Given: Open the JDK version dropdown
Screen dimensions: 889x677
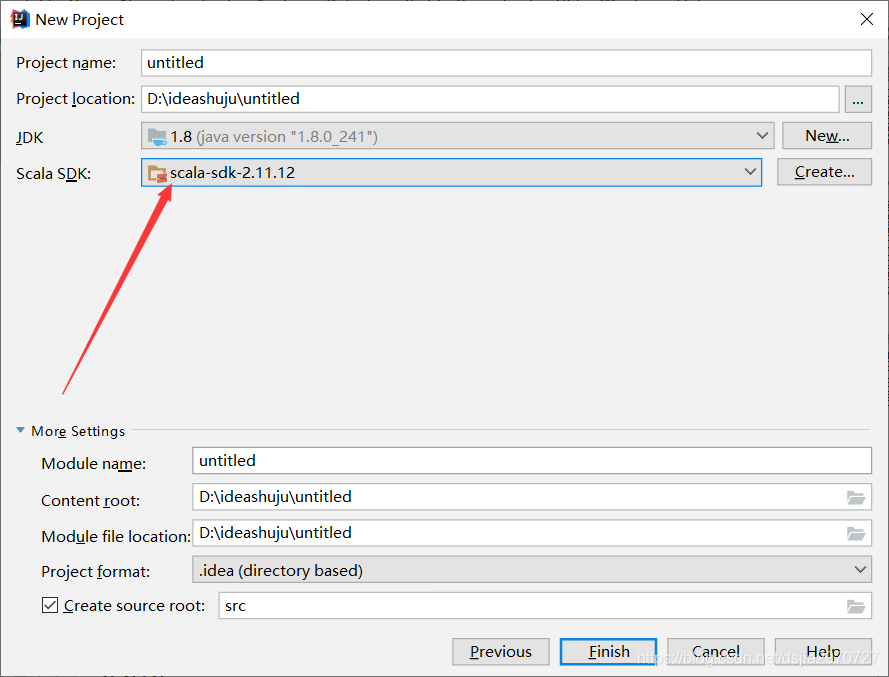Looking at the screenshot, I should pos(458,136).
